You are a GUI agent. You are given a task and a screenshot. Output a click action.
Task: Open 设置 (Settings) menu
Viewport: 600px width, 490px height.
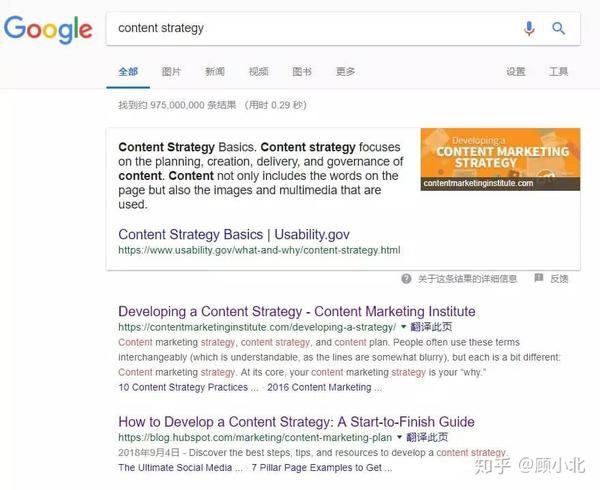(x=515, y=72)
